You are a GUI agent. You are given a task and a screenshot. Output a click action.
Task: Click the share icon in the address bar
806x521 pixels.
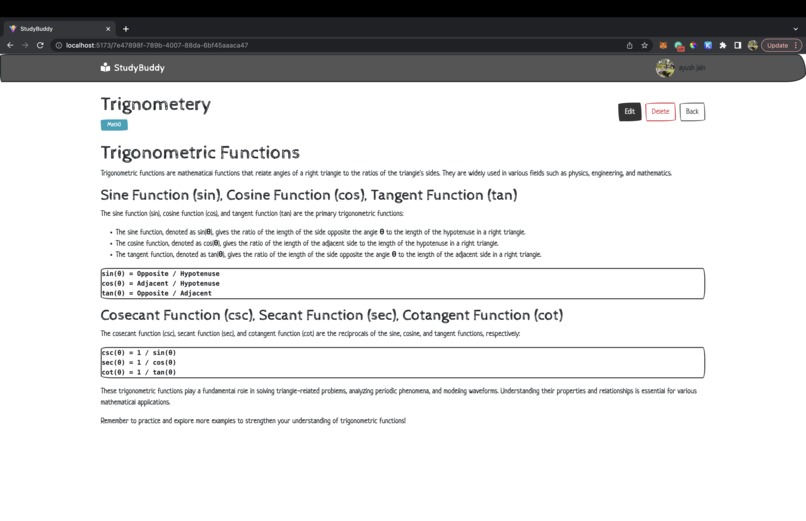[x=630, y=45]
